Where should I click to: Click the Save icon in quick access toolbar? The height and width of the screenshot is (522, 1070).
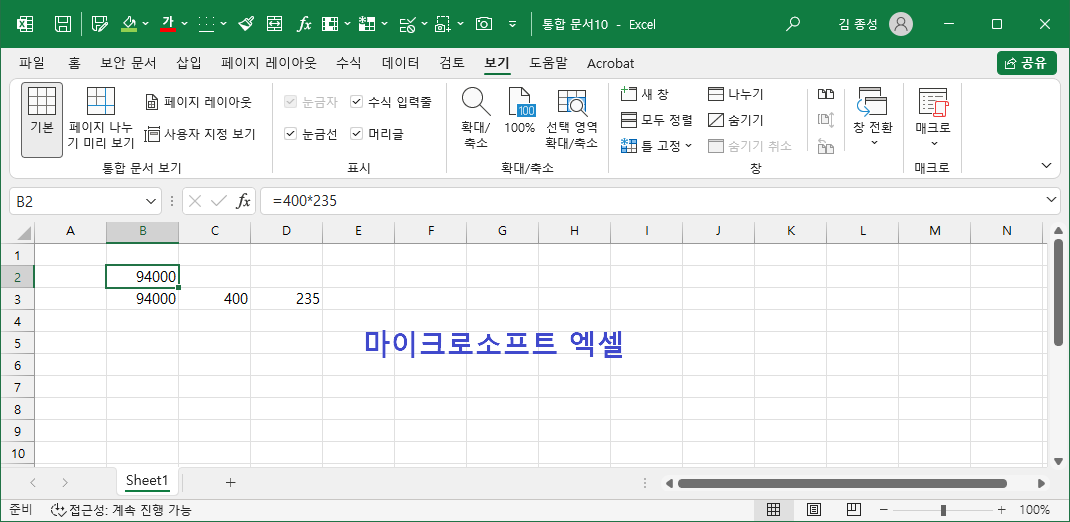click(63, 25)
